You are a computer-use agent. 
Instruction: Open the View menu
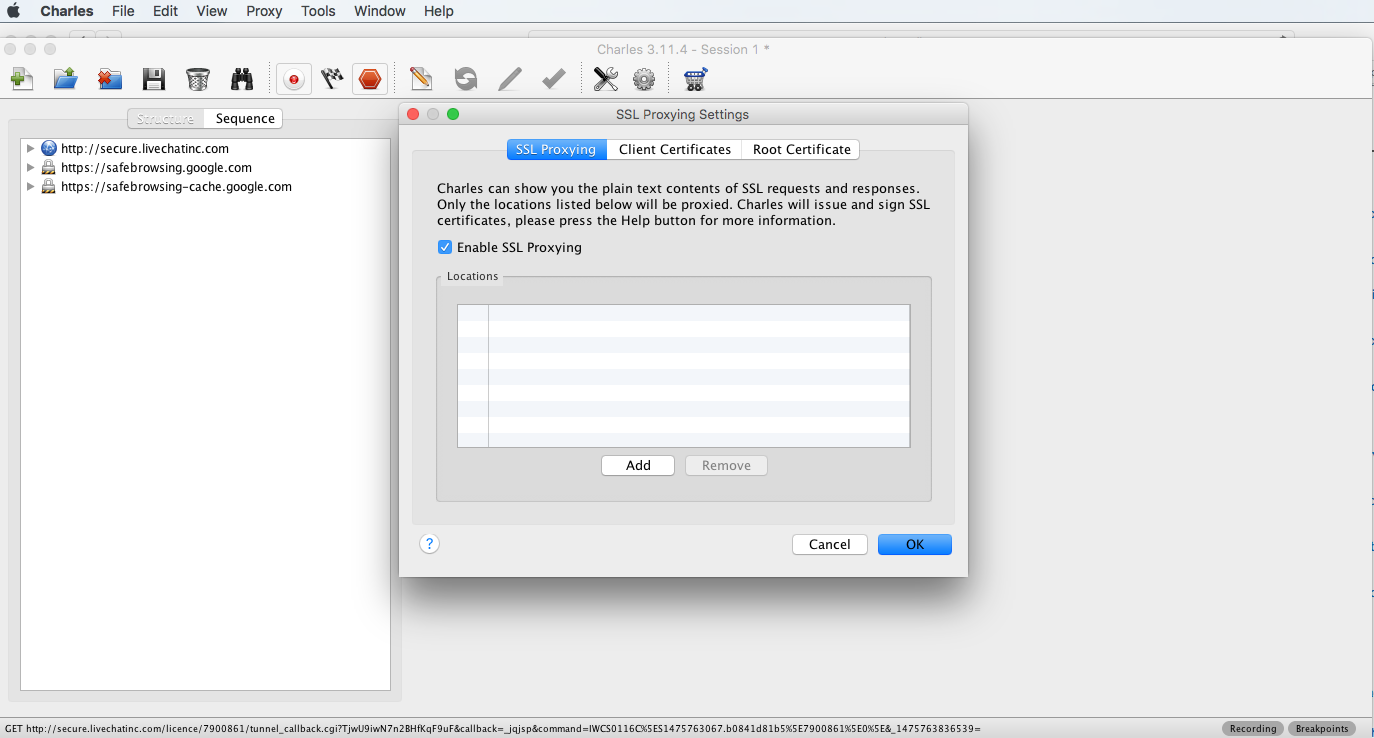tap(212, 11)
